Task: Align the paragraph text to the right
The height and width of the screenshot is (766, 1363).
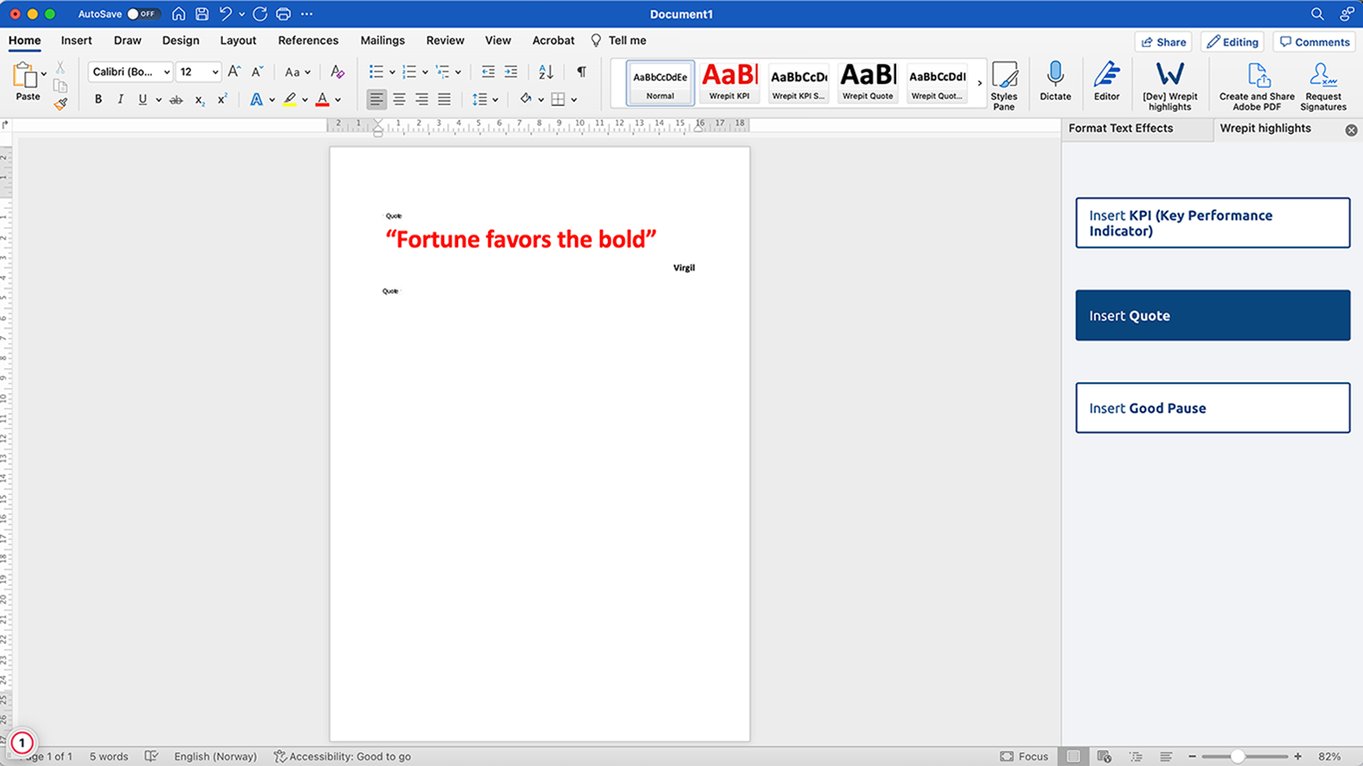Action: 422,100
